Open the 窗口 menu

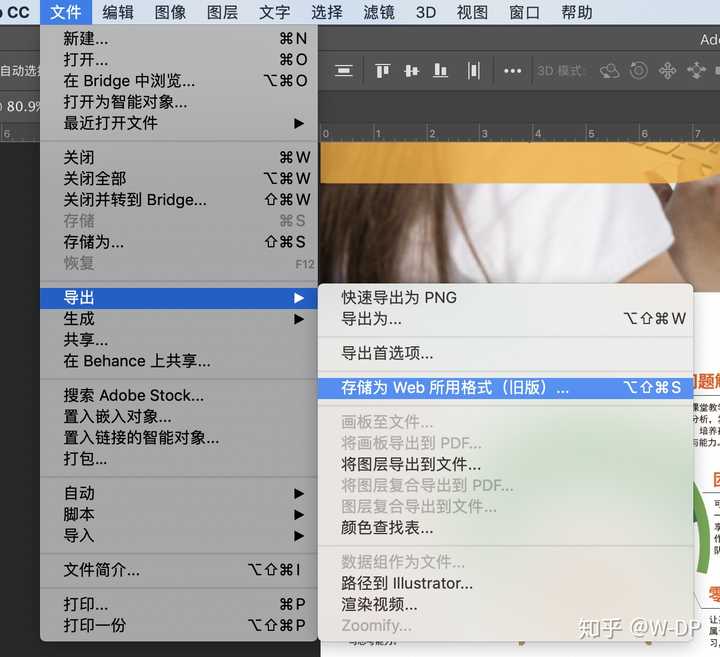point(524,12)
